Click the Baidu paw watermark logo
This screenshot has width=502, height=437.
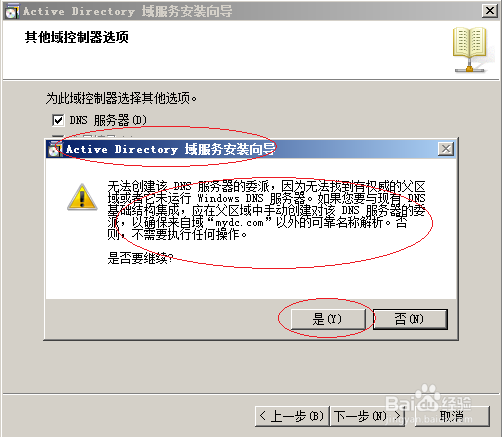428,398
